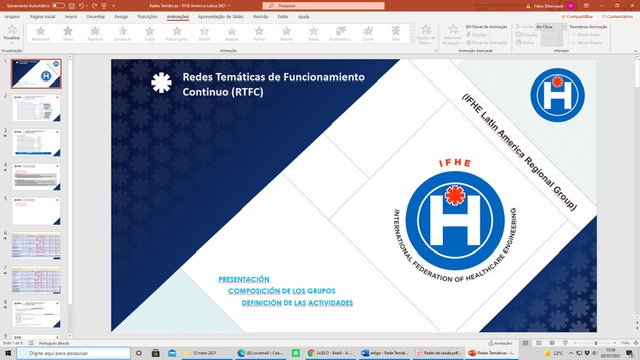Open Opções de Efeito dropdown
The width and height of the screenshot is (640, 360).
click(426, 35)
